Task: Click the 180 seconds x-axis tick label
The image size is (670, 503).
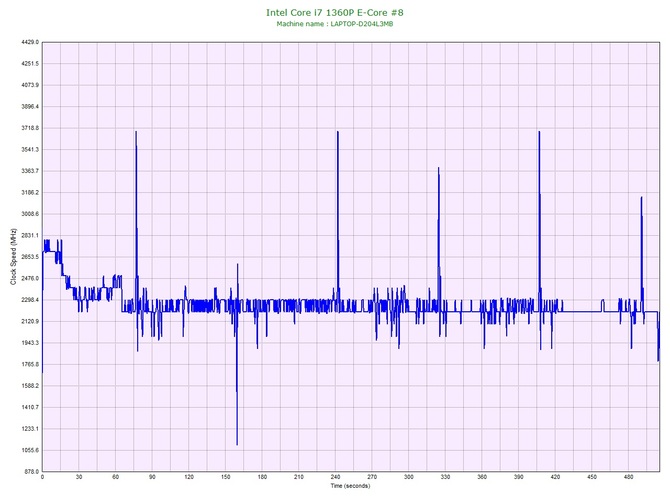Action: tap(262, 477)
